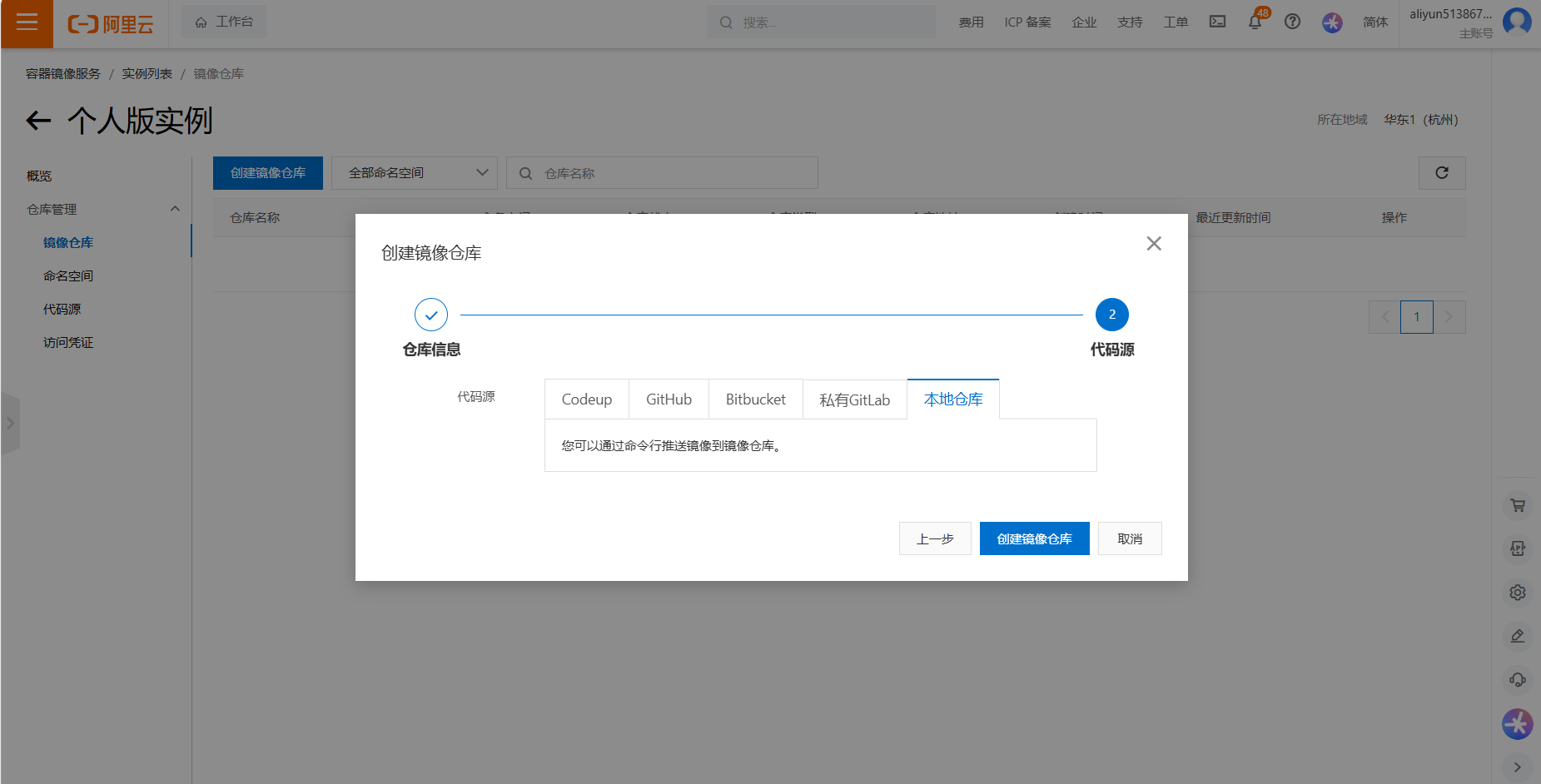1541x784 pixels.
Task: Close the 创建镜像仓库 dialog
Action: (x=1153, y=243)
